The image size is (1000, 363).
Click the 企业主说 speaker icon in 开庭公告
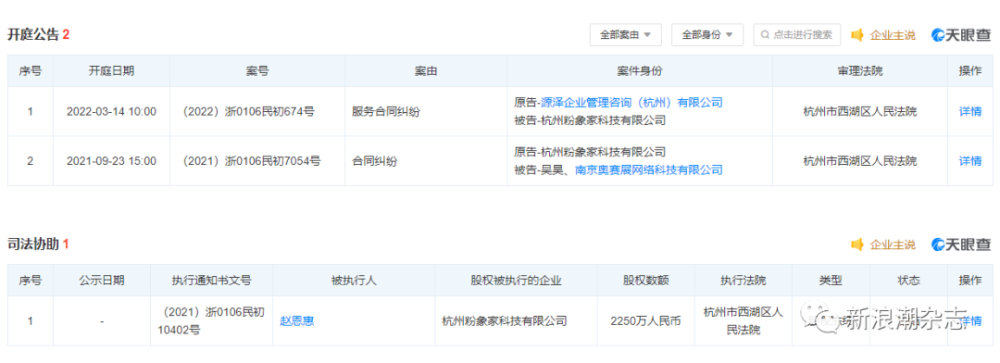click(x=858, y=34)
